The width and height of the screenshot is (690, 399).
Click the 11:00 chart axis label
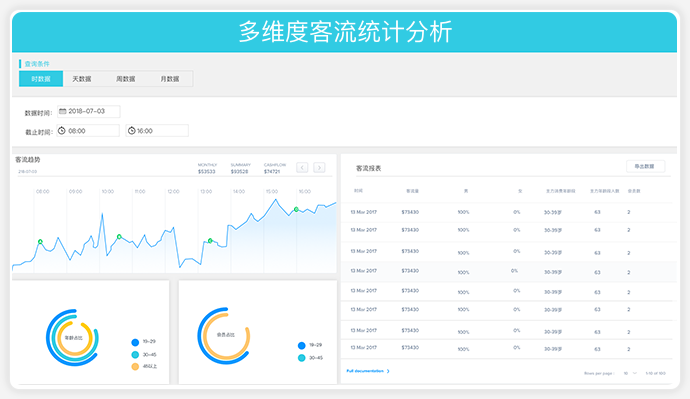pos(140,191)
